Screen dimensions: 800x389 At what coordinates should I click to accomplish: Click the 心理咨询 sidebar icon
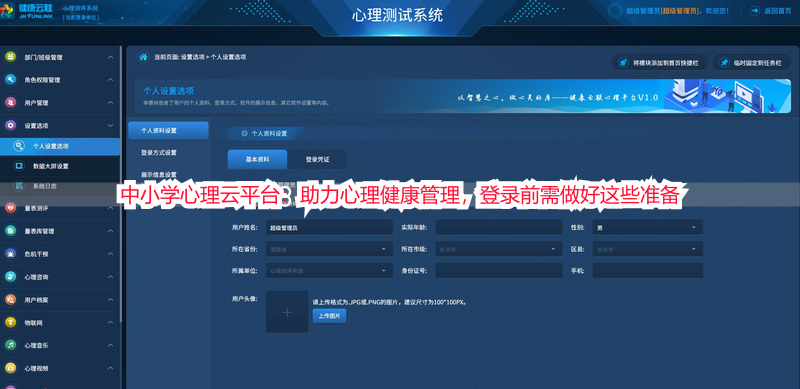click(10, 277)
